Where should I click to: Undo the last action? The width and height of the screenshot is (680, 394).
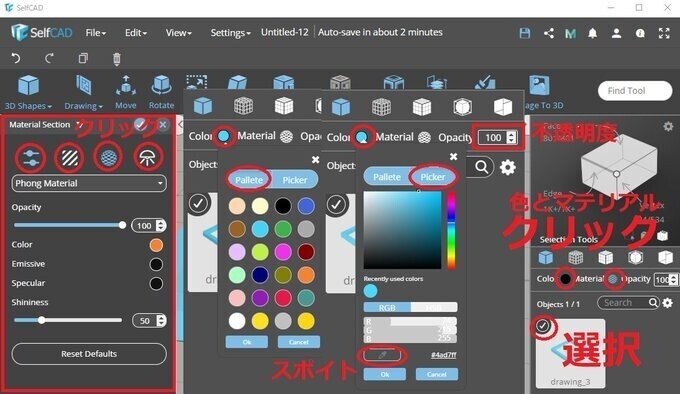16,58
